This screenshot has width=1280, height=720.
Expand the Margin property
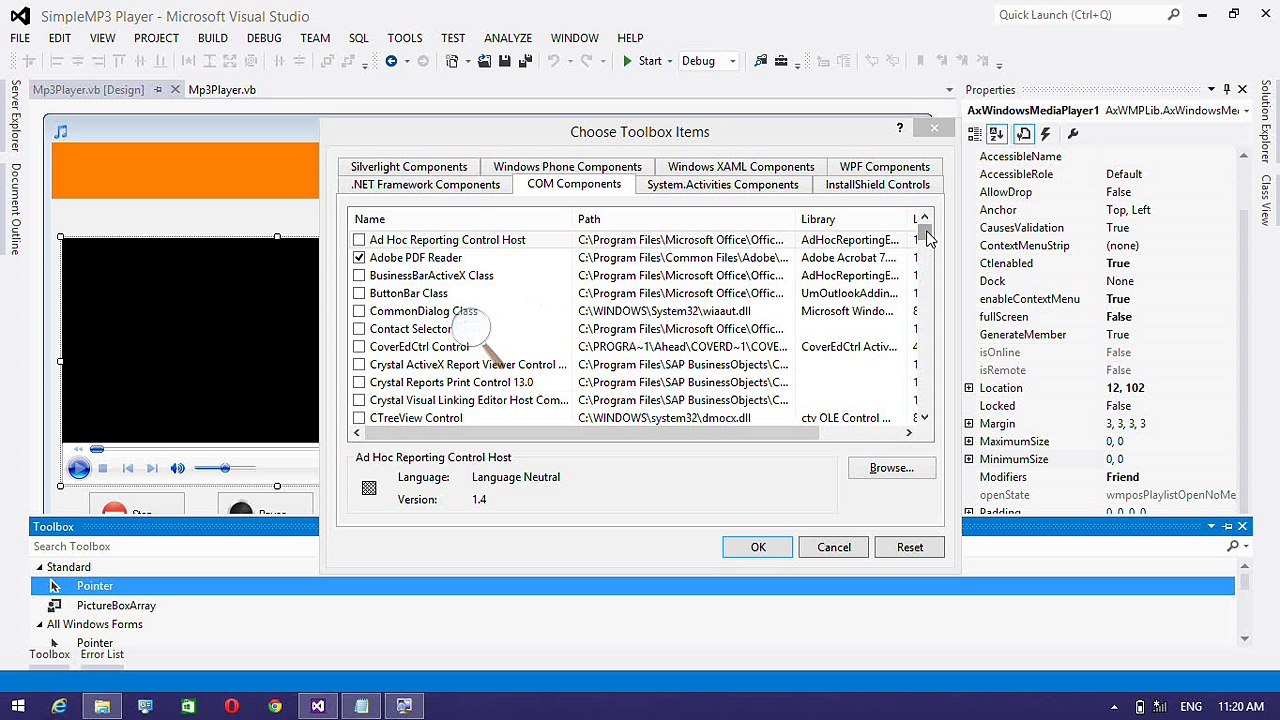(969, 424)
